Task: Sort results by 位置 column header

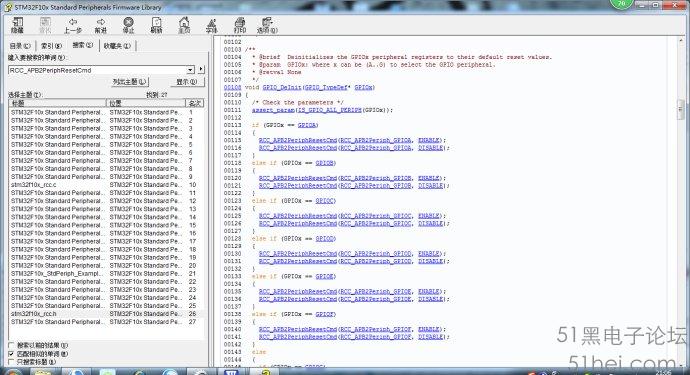Action: (146, 103)
